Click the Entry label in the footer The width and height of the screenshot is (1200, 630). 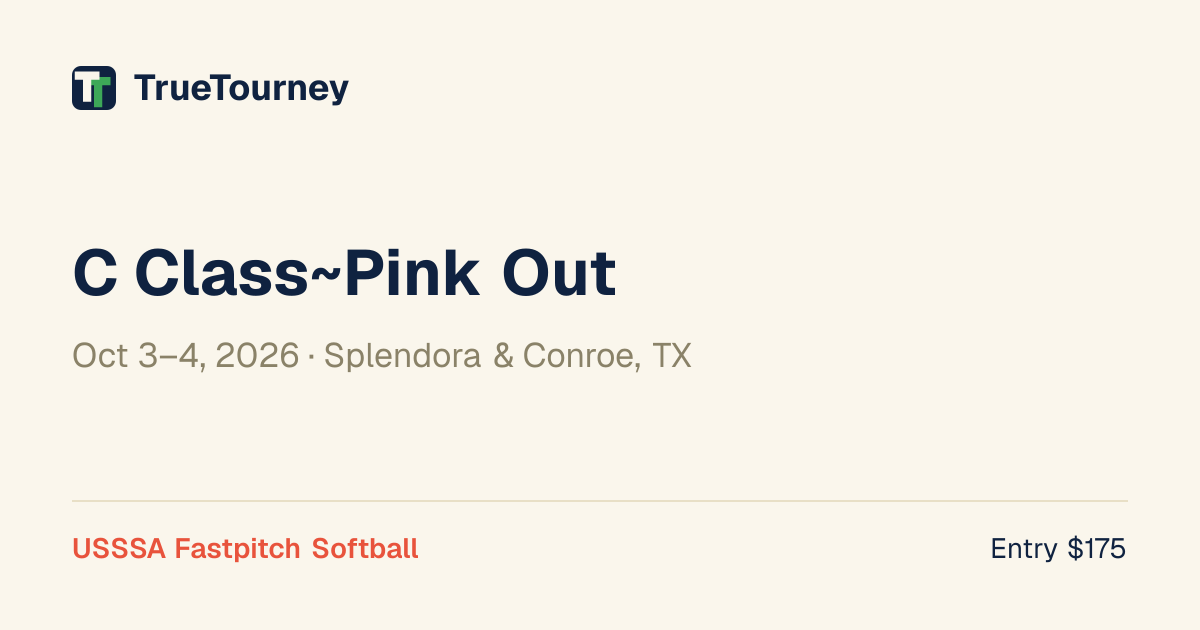tap(1024, 549)
